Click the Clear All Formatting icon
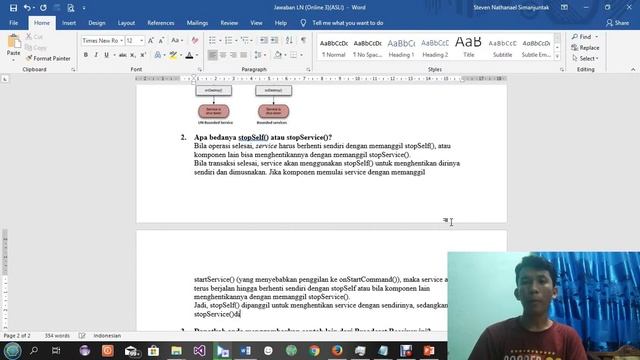The height and width of the screenshot is (360, 640). 195,40
